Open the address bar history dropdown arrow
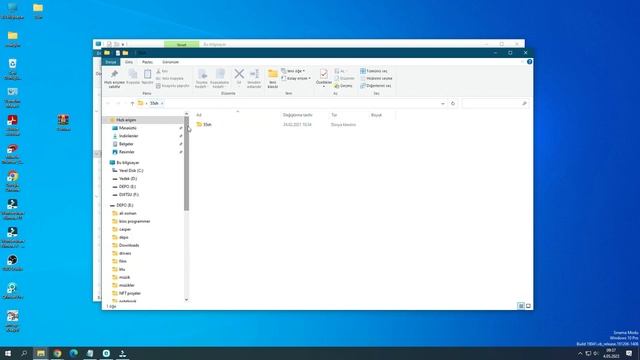The image size is (640, 360). click(443, 104)
